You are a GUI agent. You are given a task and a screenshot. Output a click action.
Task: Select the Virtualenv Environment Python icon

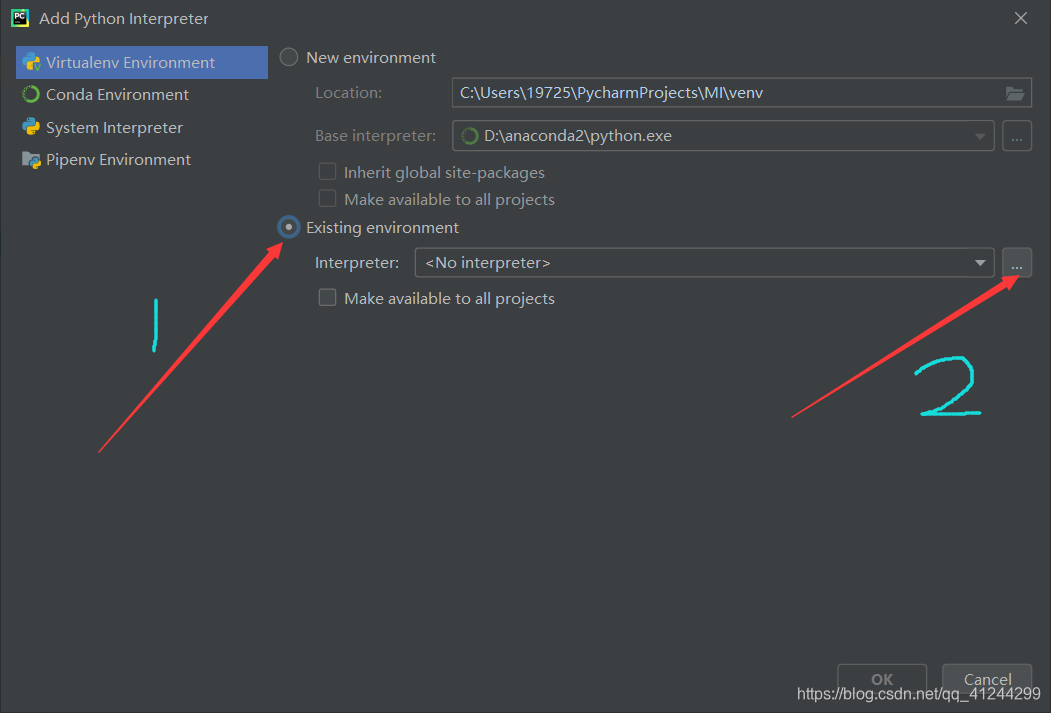(31, 62)
